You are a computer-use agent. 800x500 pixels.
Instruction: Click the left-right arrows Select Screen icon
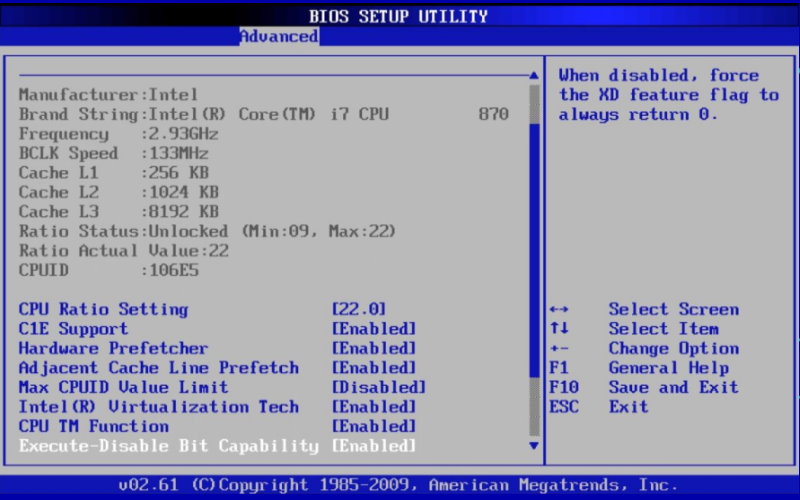point(559,309)
